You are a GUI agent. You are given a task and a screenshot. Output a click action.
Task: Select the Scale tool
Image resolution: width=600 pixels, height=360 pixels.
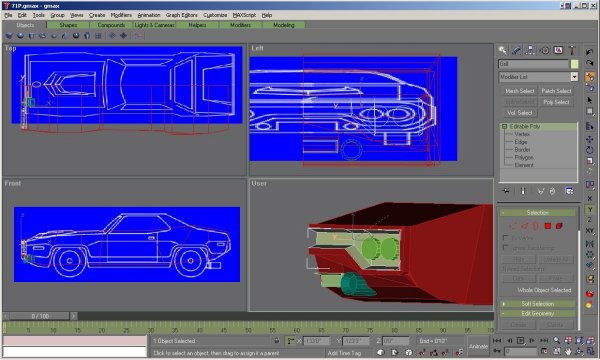[x=590, y=161]
